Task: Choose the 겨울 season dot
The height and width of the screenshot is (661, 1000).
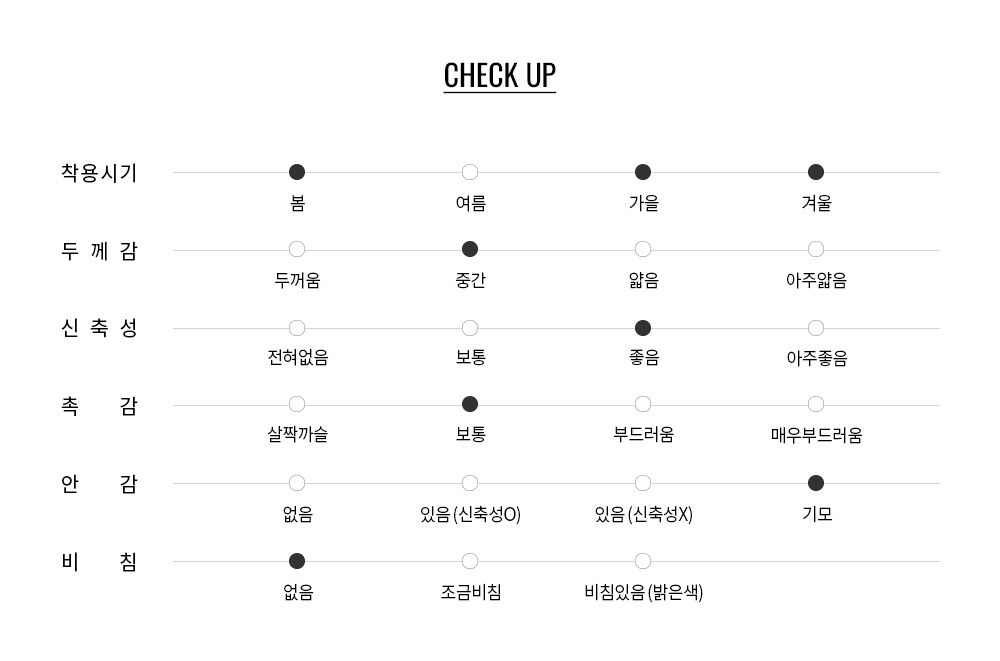Action: coord(816,172)
